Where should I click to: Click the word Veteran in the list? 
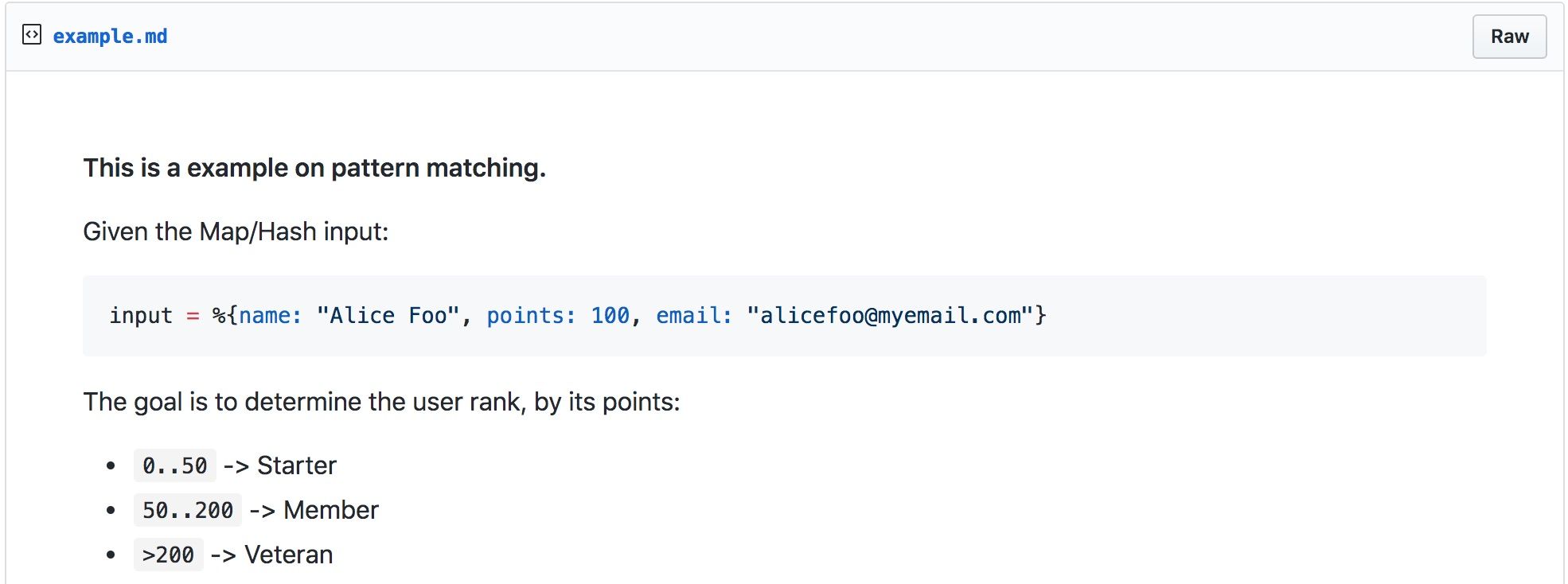pos(289,555)
